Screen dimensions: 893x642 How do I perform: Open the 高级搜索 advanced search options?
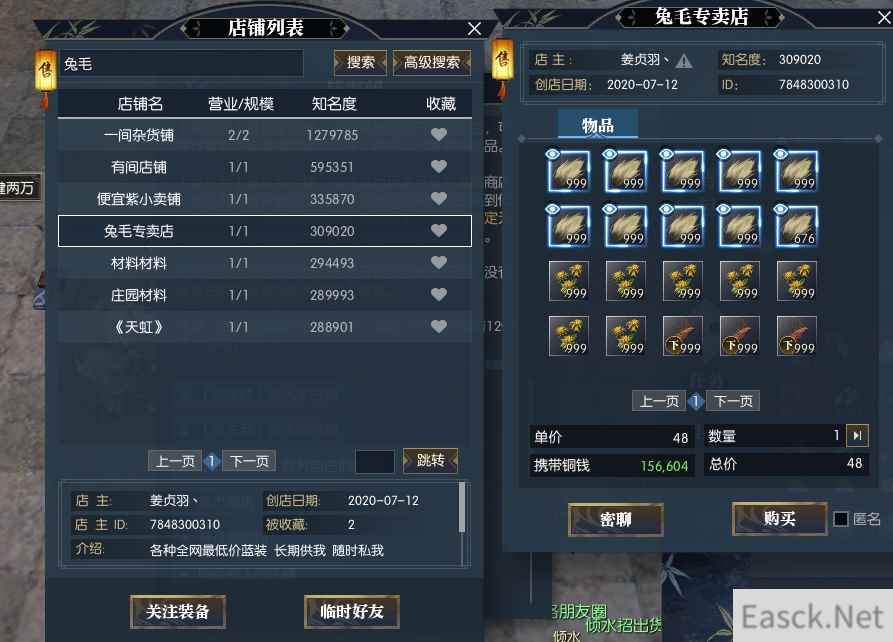tap(432, 62)
